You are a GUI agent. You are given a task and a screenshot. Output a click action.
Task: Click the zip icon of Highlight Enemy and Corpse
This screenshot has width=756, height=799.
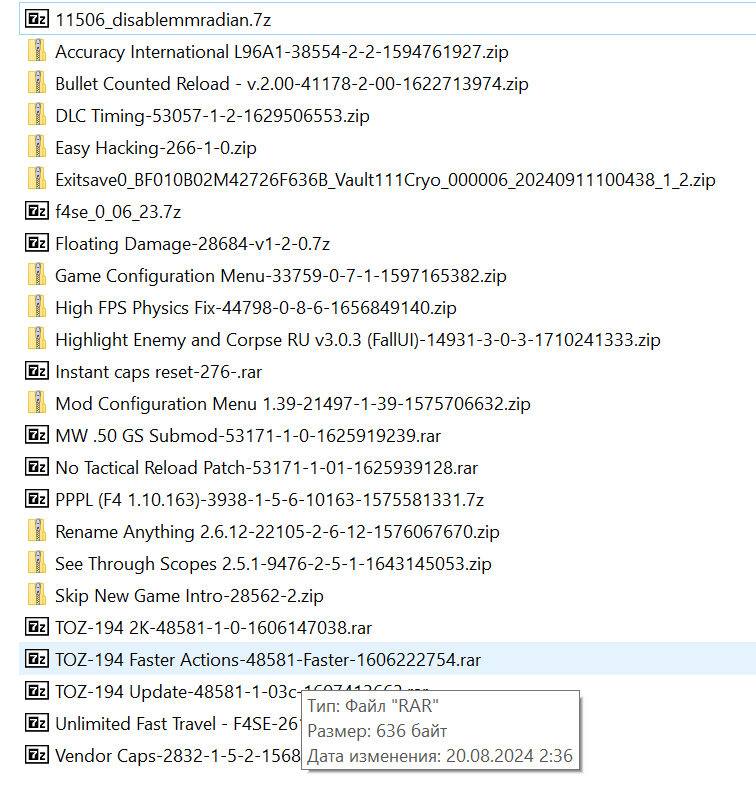[37, 340]
